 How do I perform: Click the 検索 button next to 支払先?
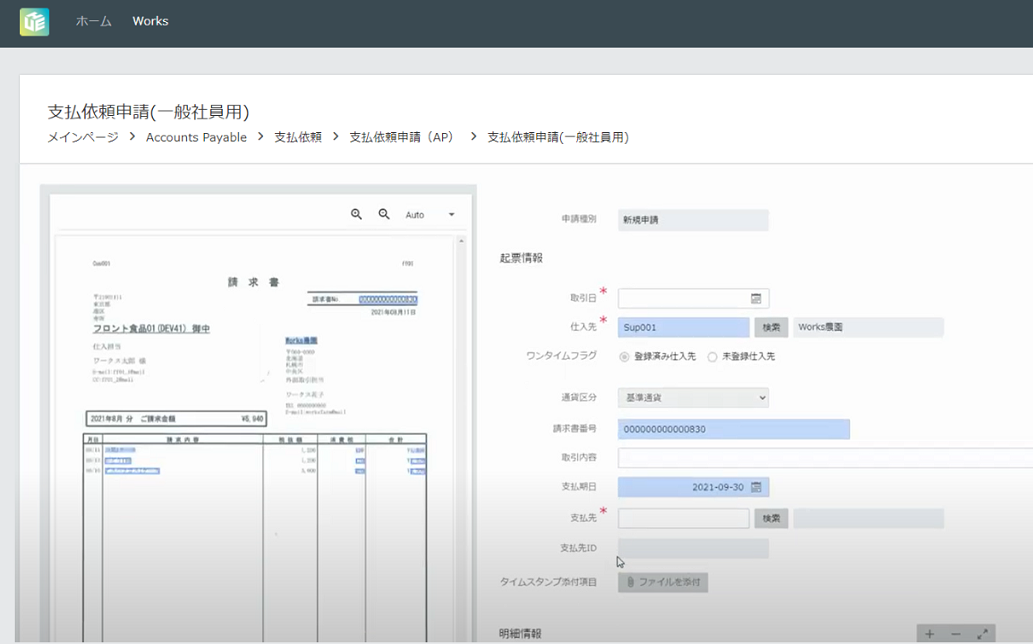pos(771,518)
